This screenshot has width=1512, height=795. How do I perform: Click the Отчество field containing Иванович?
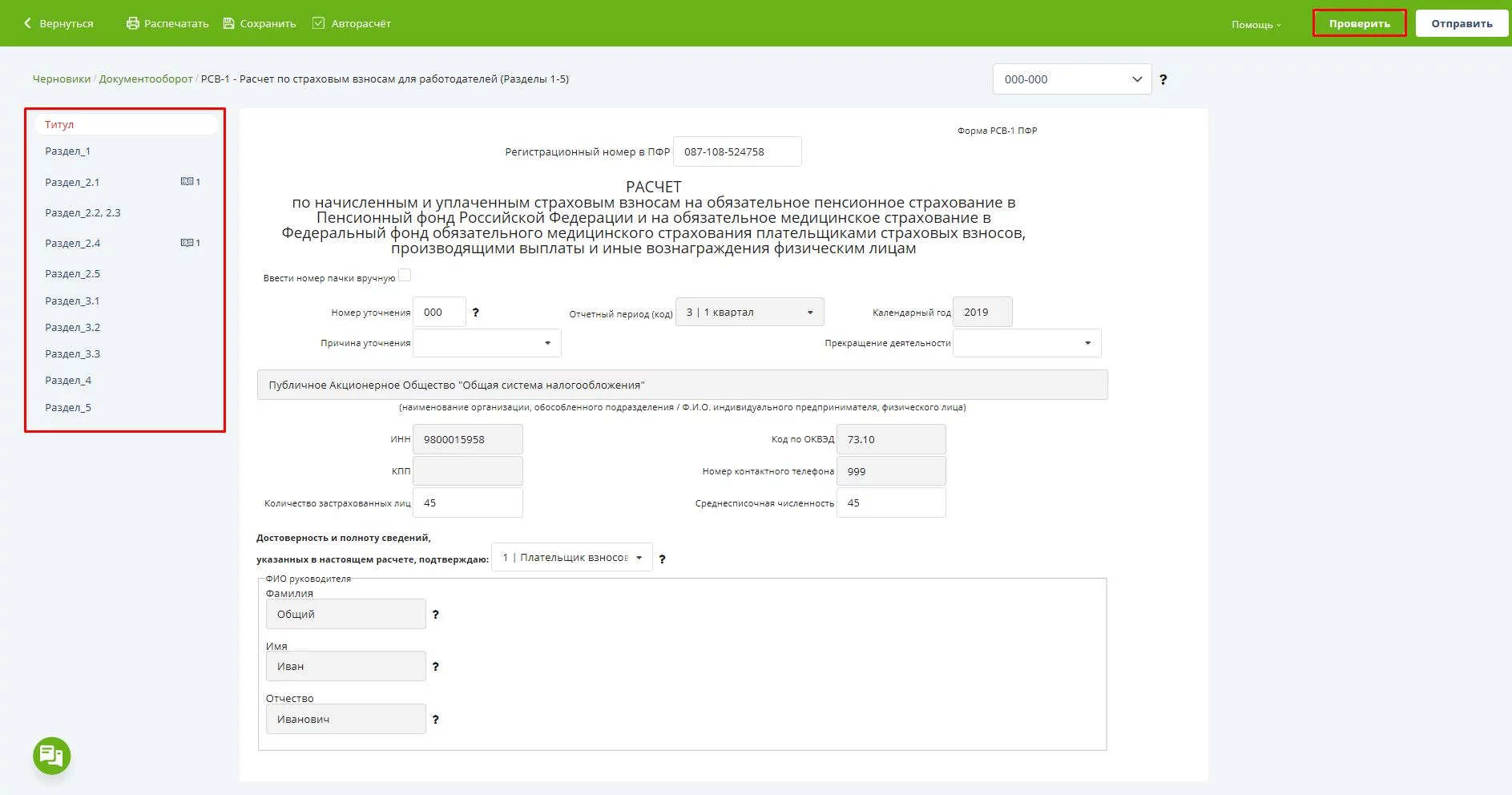pos(345,719)
